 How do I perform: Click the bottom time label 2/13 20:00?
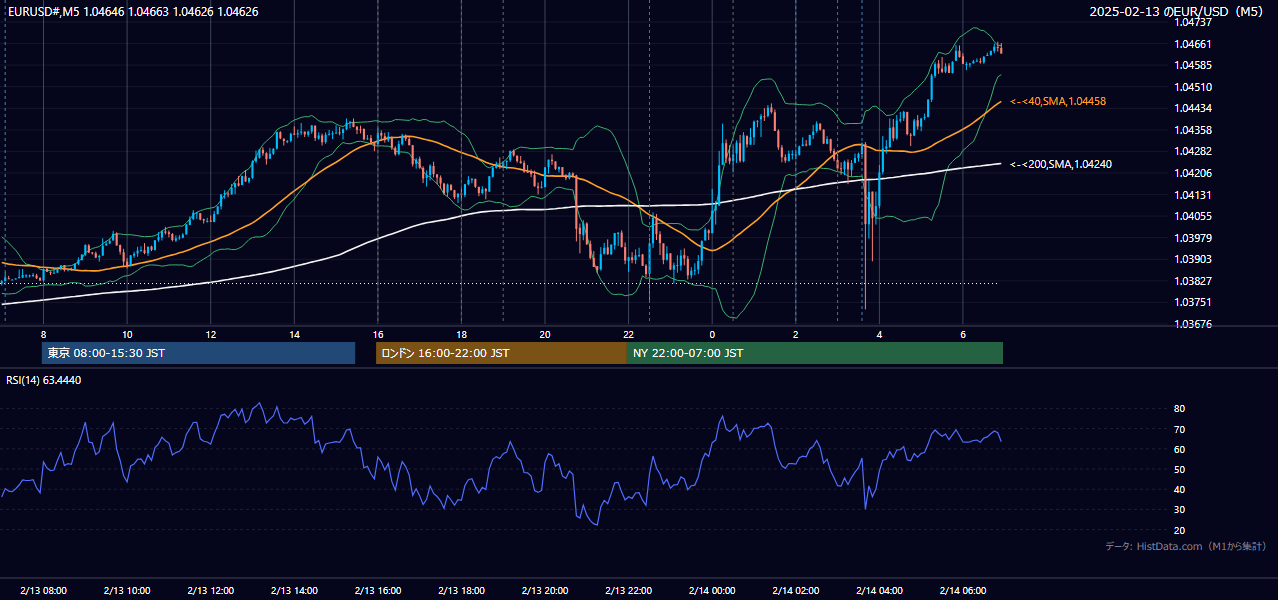point(545,590)
